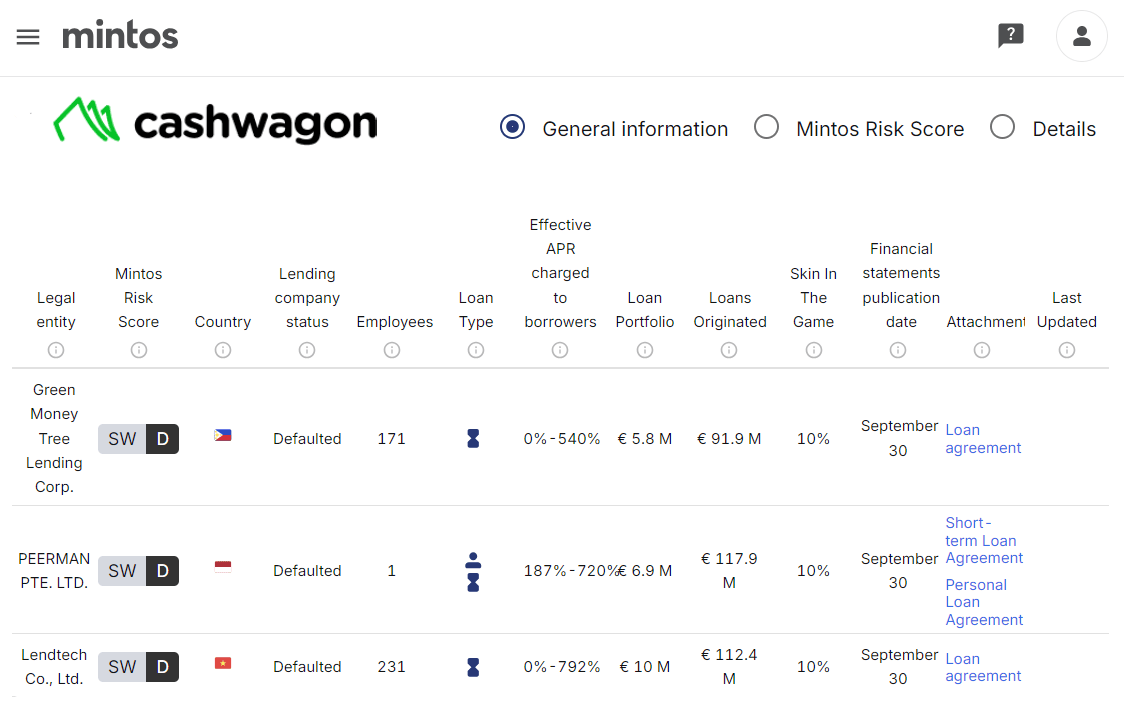Open the Personal Loan Agreement link
Image resolution: width=1124 pixels, height=706 pixels.
click(984, 602)
